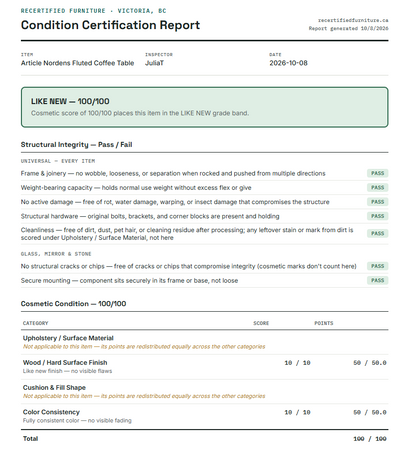Click PASS badge for Structural hardware
Image resolution: width=416 pixels, height=451 pixels.
pyautogui.click(x=378, y=216)
